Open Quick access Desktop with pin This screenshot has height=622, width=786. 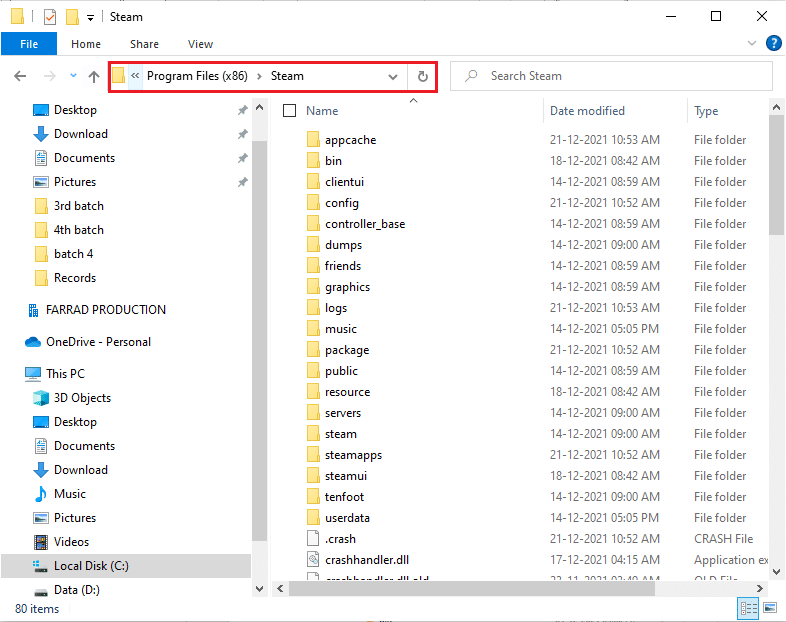[x=75, y=110]
